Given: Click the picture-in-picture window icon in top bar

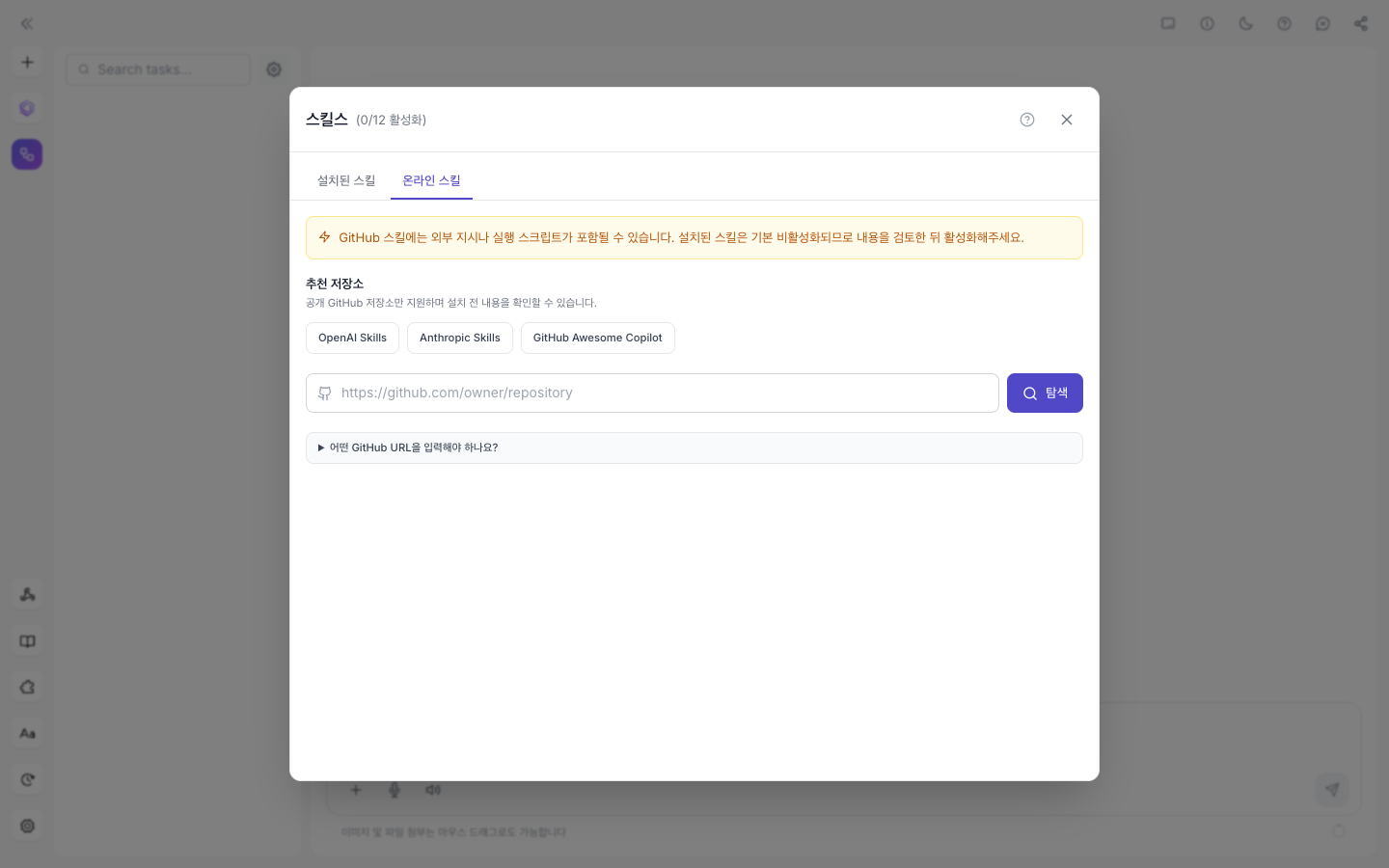Looking at the screenshot, I should [x=1168, y=23].
